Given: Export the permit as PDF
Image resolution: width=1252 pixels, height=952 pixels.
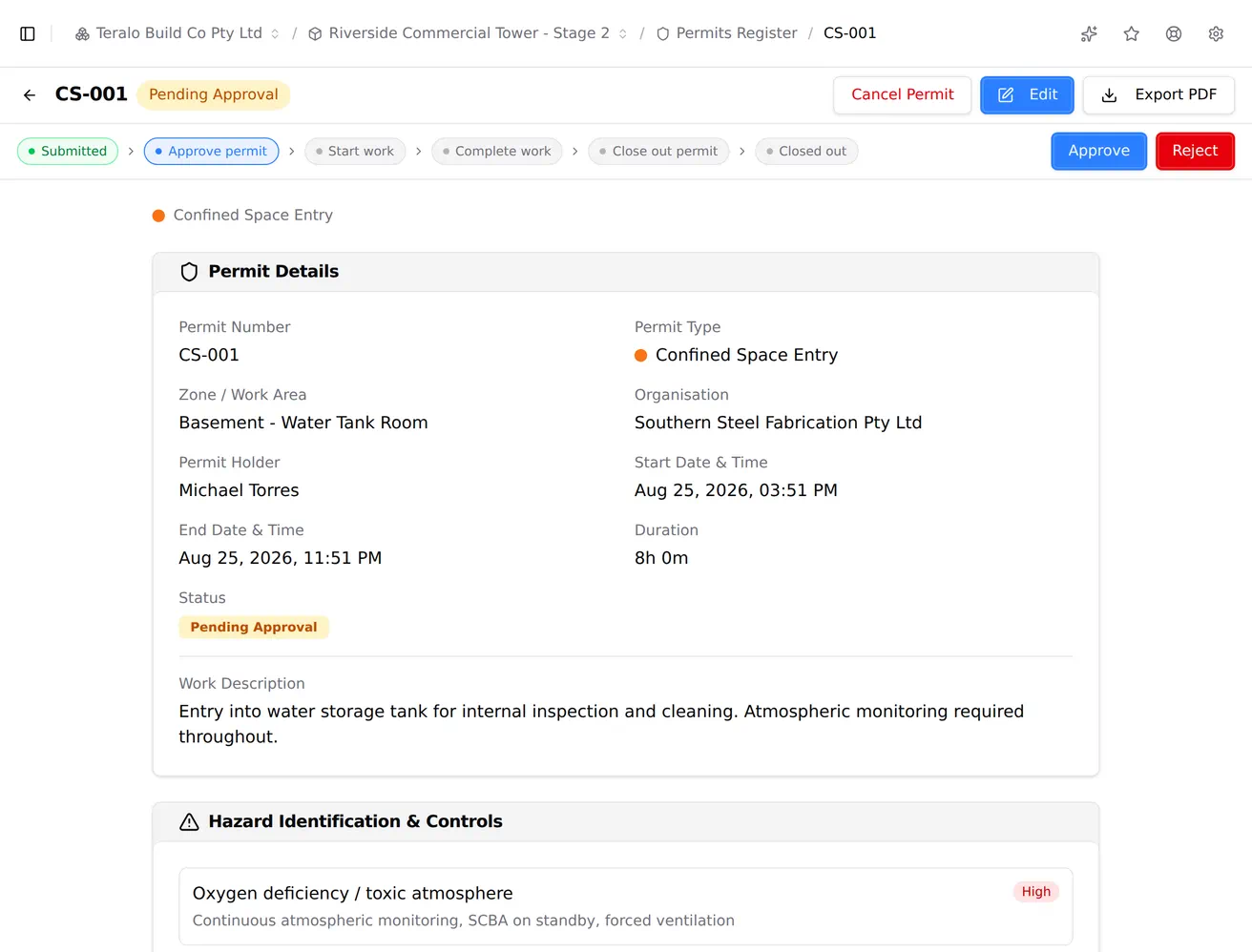Looking at the screenshot, I should point(1158,94).
